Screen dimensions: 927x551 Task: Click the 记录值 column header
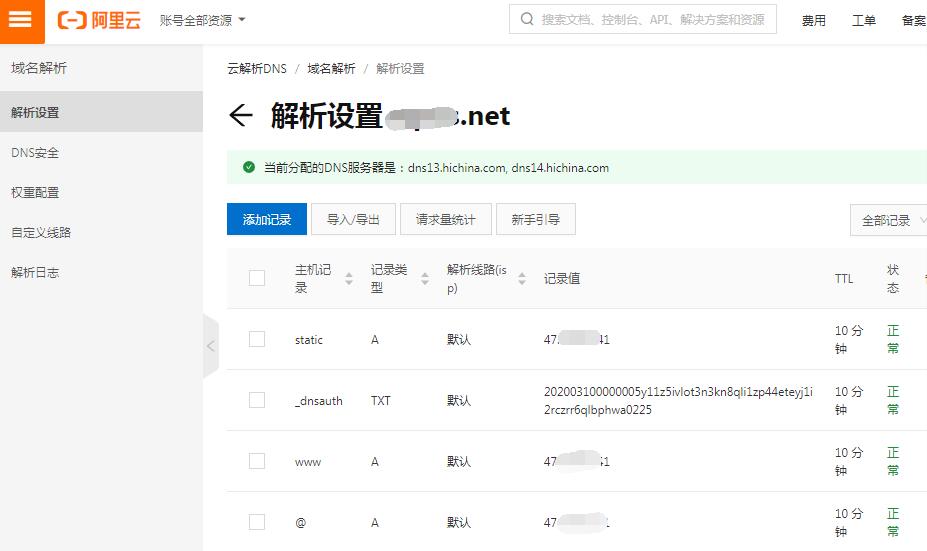pos(562,278)
